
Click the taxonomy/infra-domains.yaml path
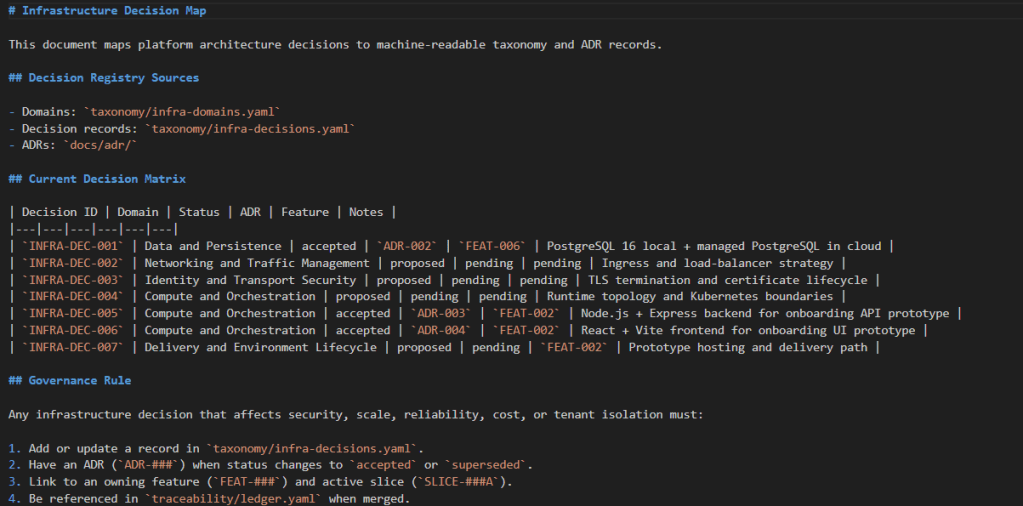[x=182, y=112]
